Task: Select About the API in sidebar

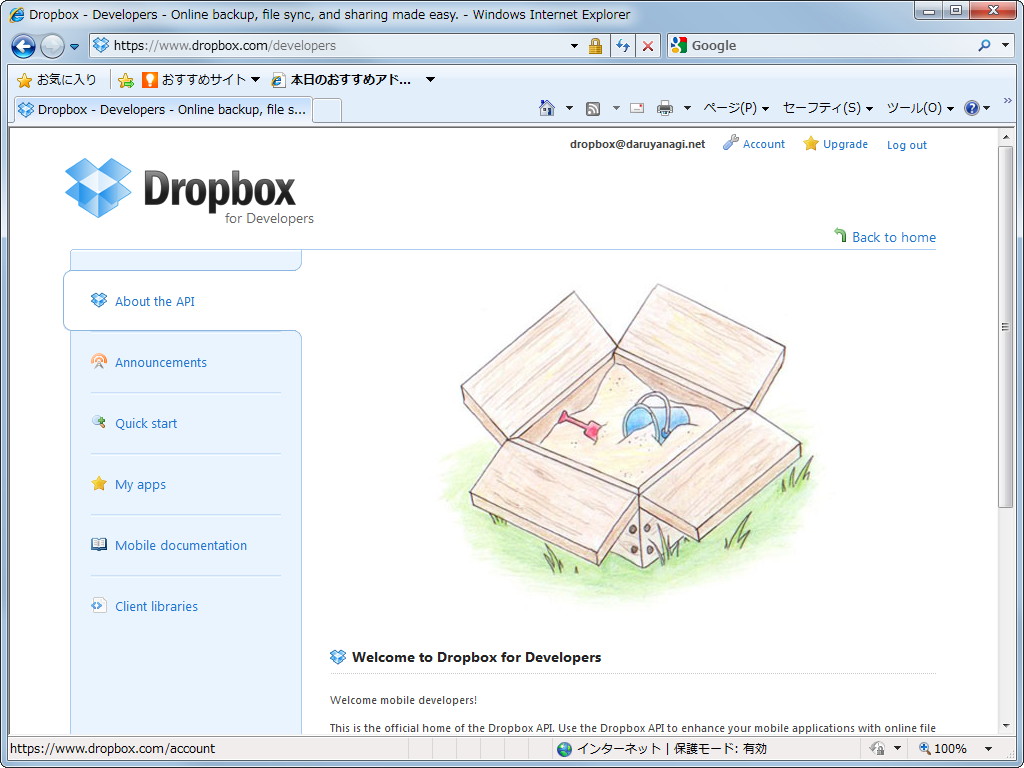Action: coord(155,301)
